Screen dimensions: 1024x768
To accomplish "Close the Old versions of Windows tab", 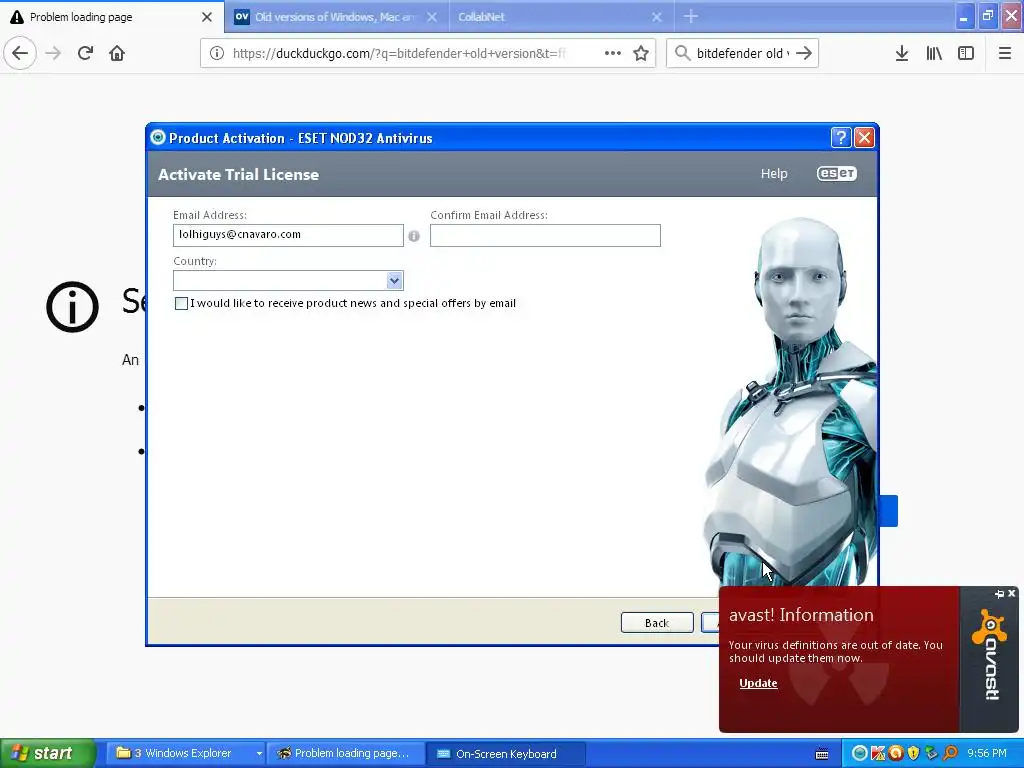I will [x=432, y=17].
